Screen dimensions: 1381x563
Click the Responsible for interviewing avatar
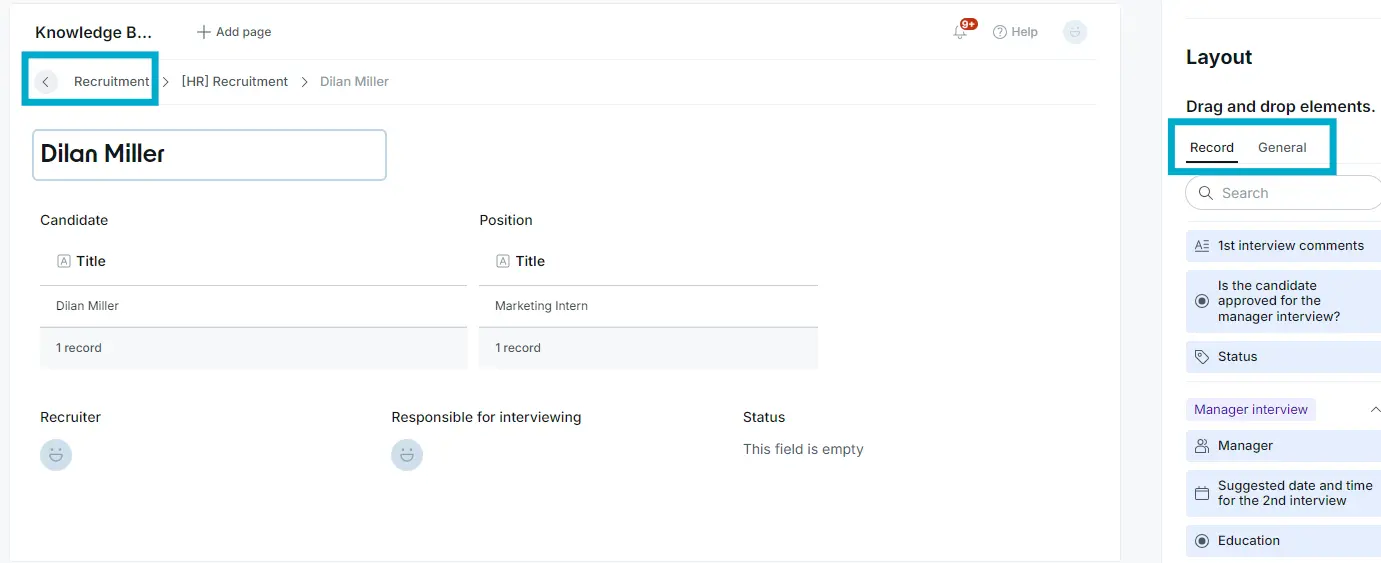tap(407, 455)
